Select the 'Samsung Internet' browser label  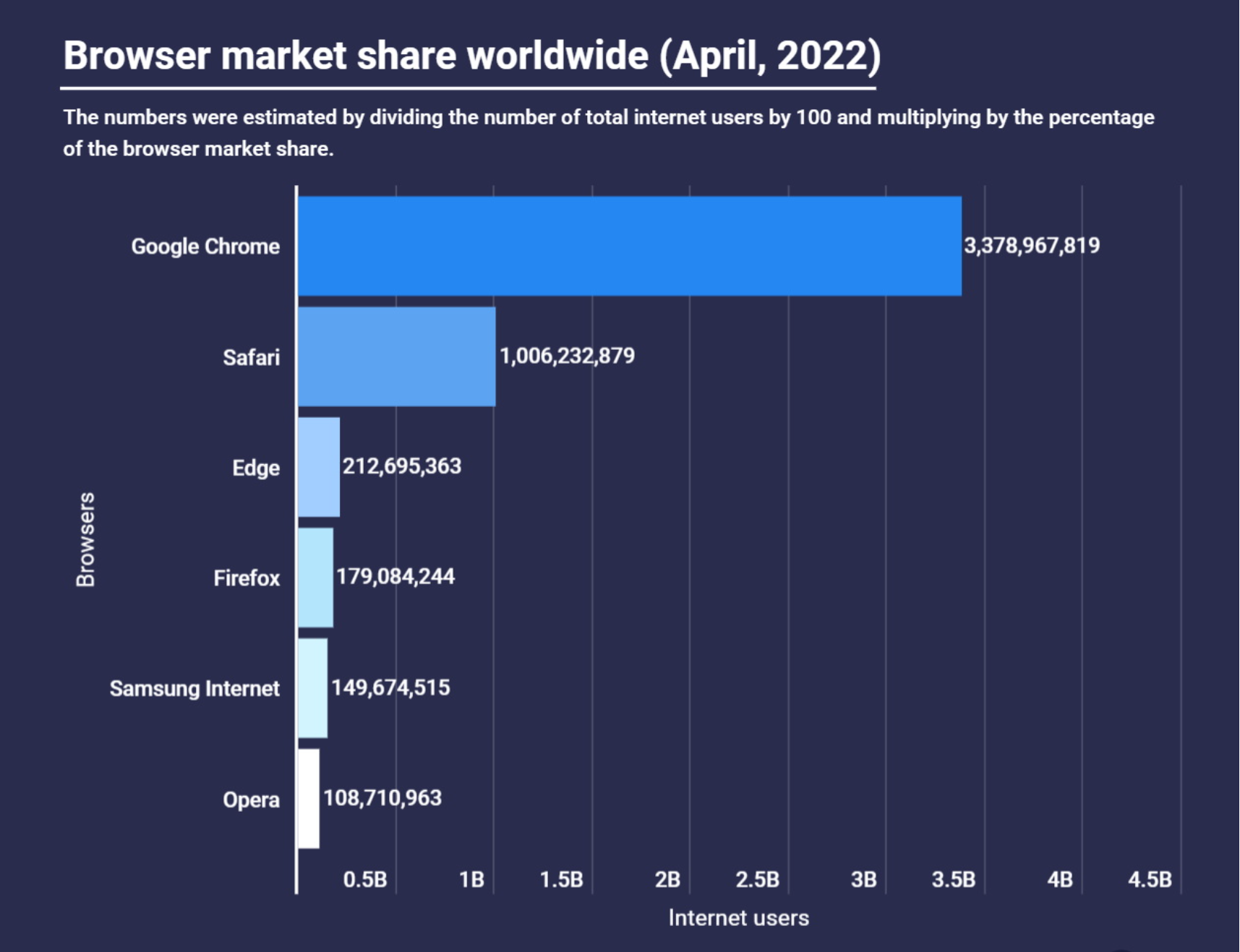(x=194, y=689)
